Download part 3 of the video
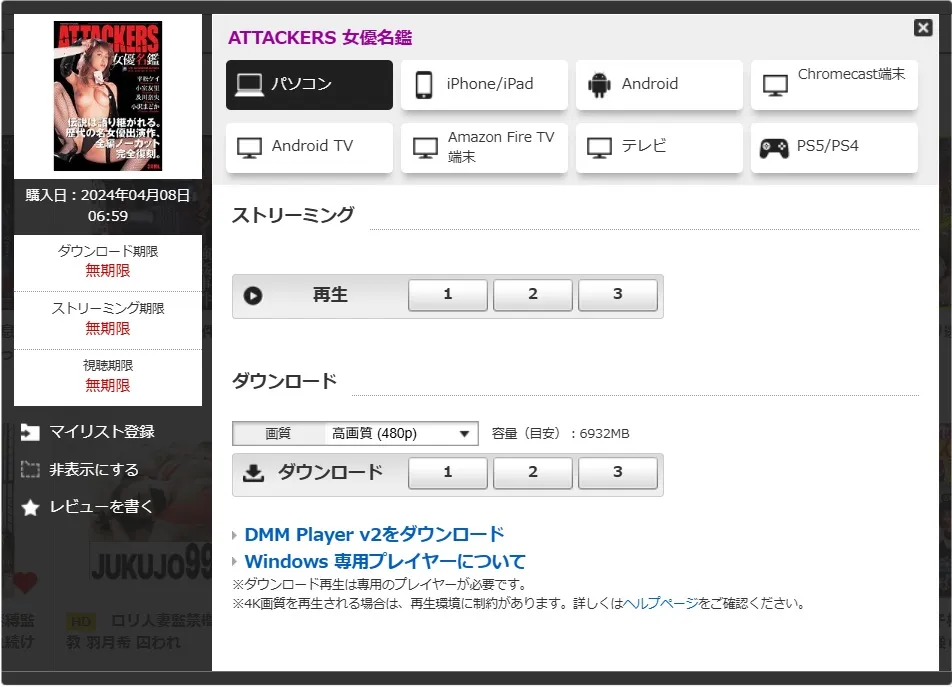 (617, 473)
